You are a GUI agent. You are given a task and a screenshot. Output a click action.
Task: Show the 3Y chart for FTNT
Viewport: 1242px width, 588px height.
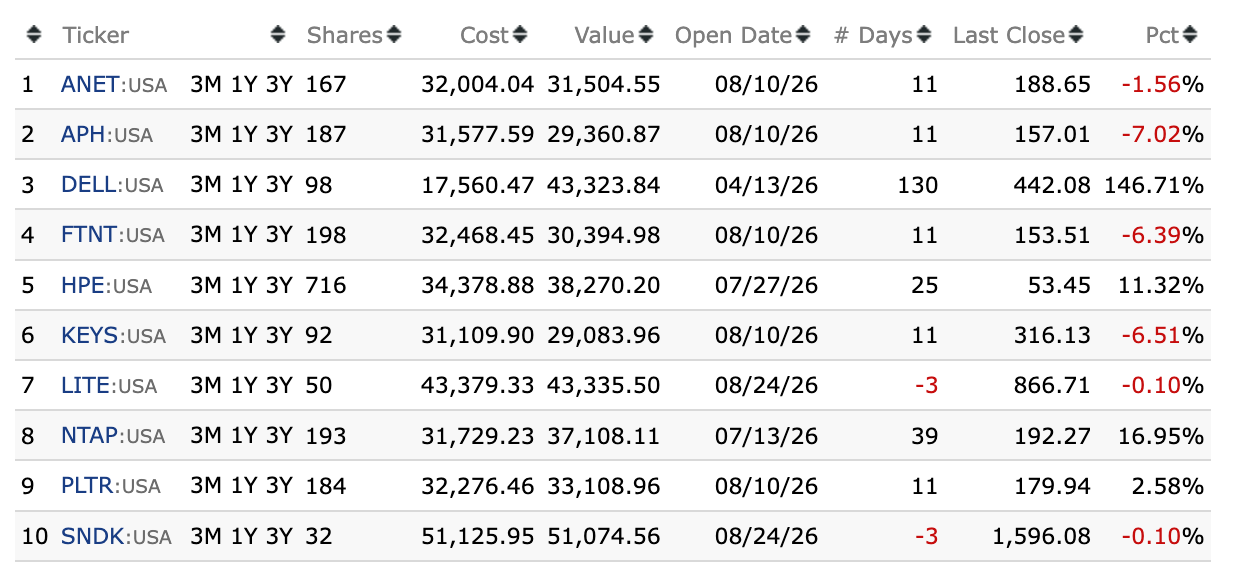pyautogui.click(x=279, y=236)
